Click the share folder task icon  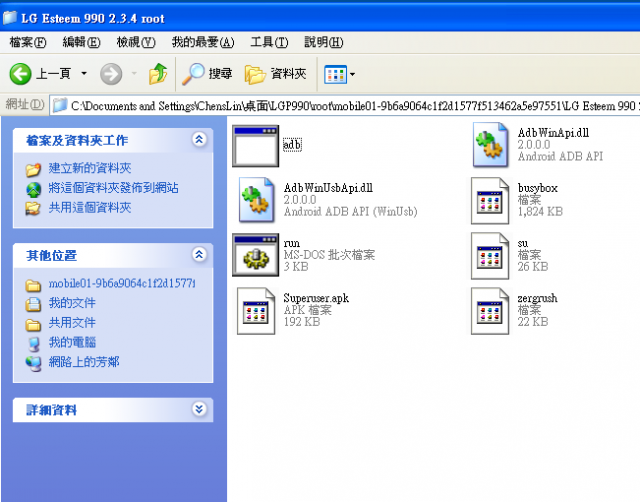pyautogui.click(x=33, y=208)
